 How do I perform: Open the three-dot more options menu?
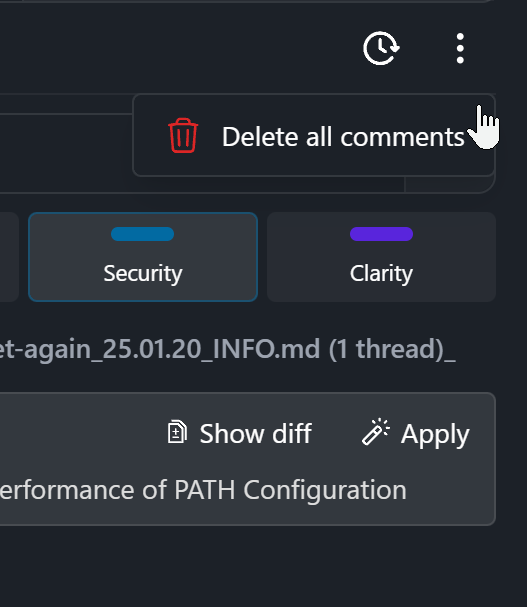(x=460, y=48)
